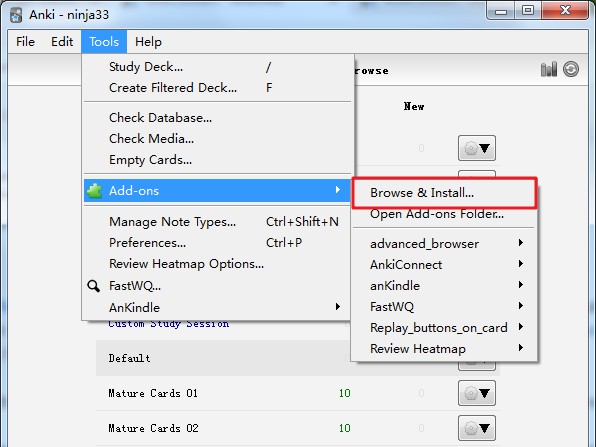Open gear options for Mature Cards 01
The image size is (596, 447).
(477, 393)
